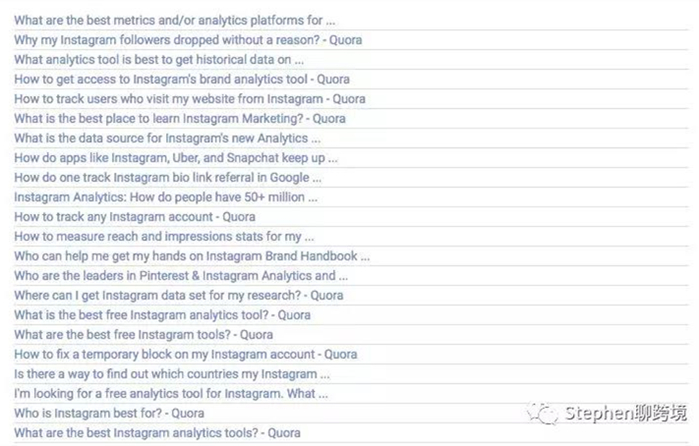Click the WeChat logo icon in the watermark
The width and height of the screenshot is (699, 446).
[x=543, y=413]
